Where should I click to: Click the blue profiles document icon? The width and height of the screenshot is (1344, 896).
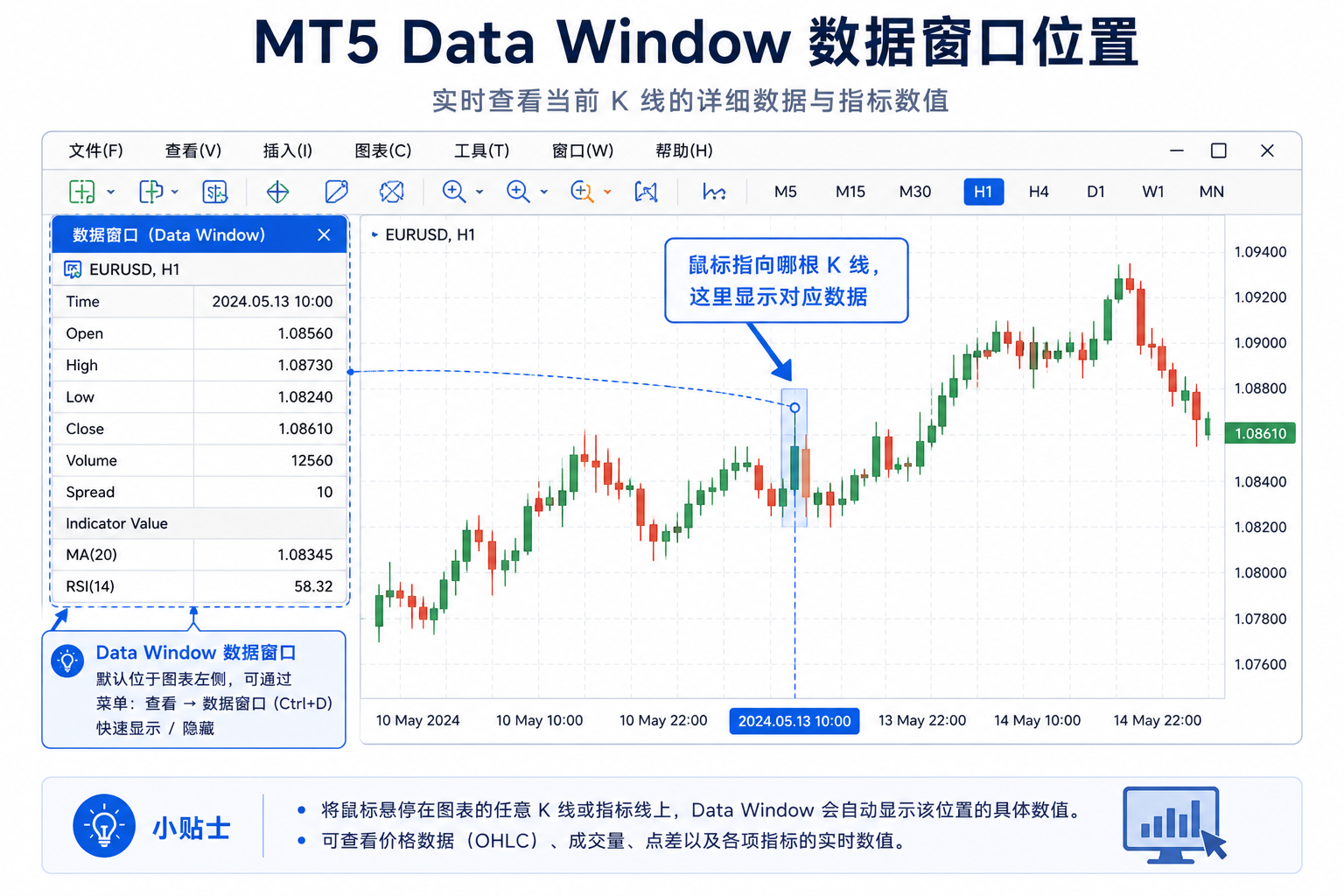tap(151, 192)
